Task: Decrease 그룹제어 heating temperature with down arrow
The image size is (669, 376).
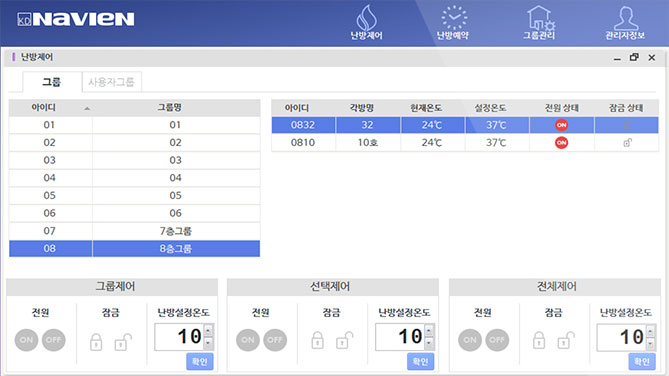Action: (x=208, y=343)
